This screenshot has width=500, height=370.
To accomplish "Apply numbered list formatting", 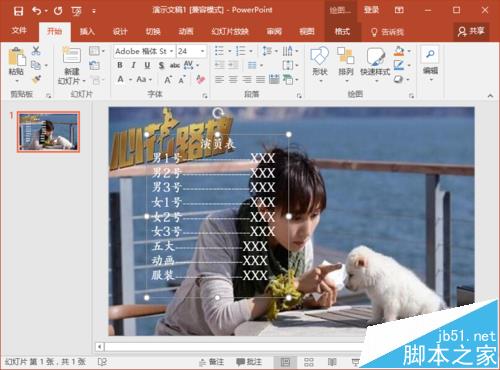I will click(240, 51).
